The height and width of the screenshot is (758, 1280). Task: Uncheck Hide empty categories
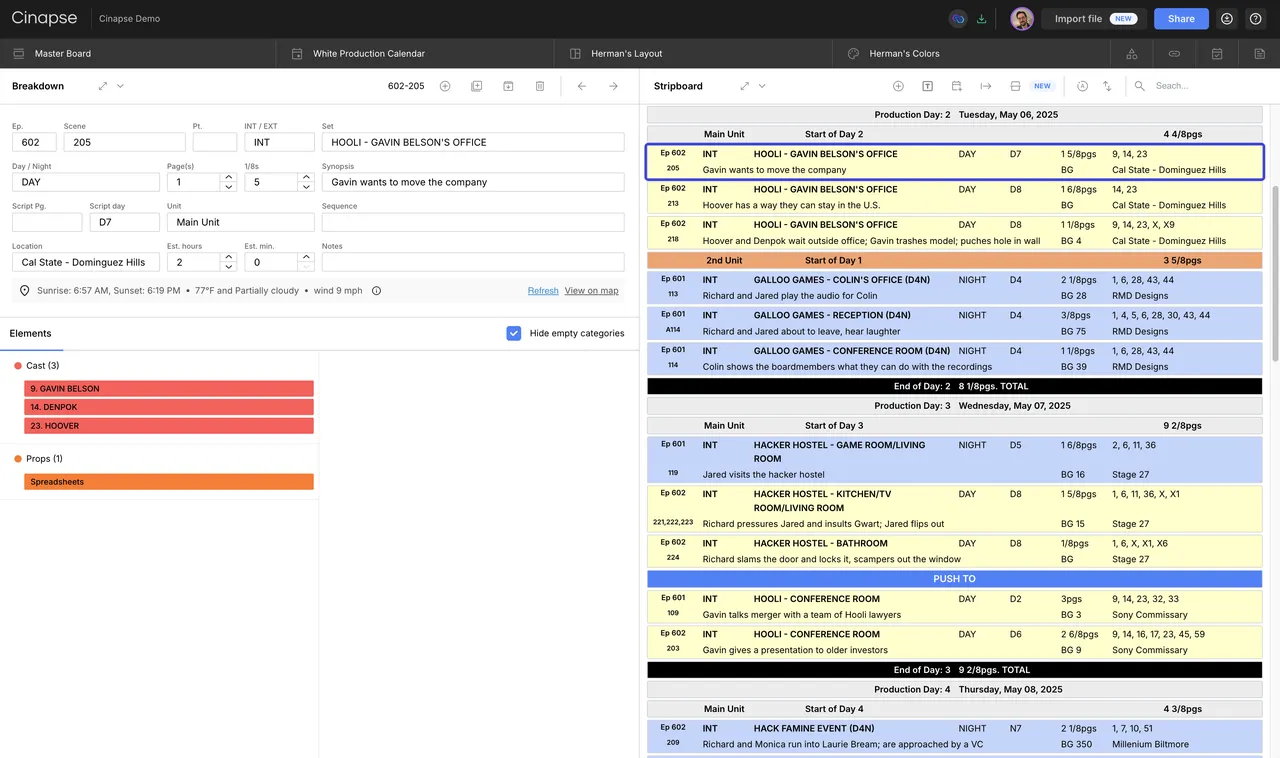[x=514, y=333]
